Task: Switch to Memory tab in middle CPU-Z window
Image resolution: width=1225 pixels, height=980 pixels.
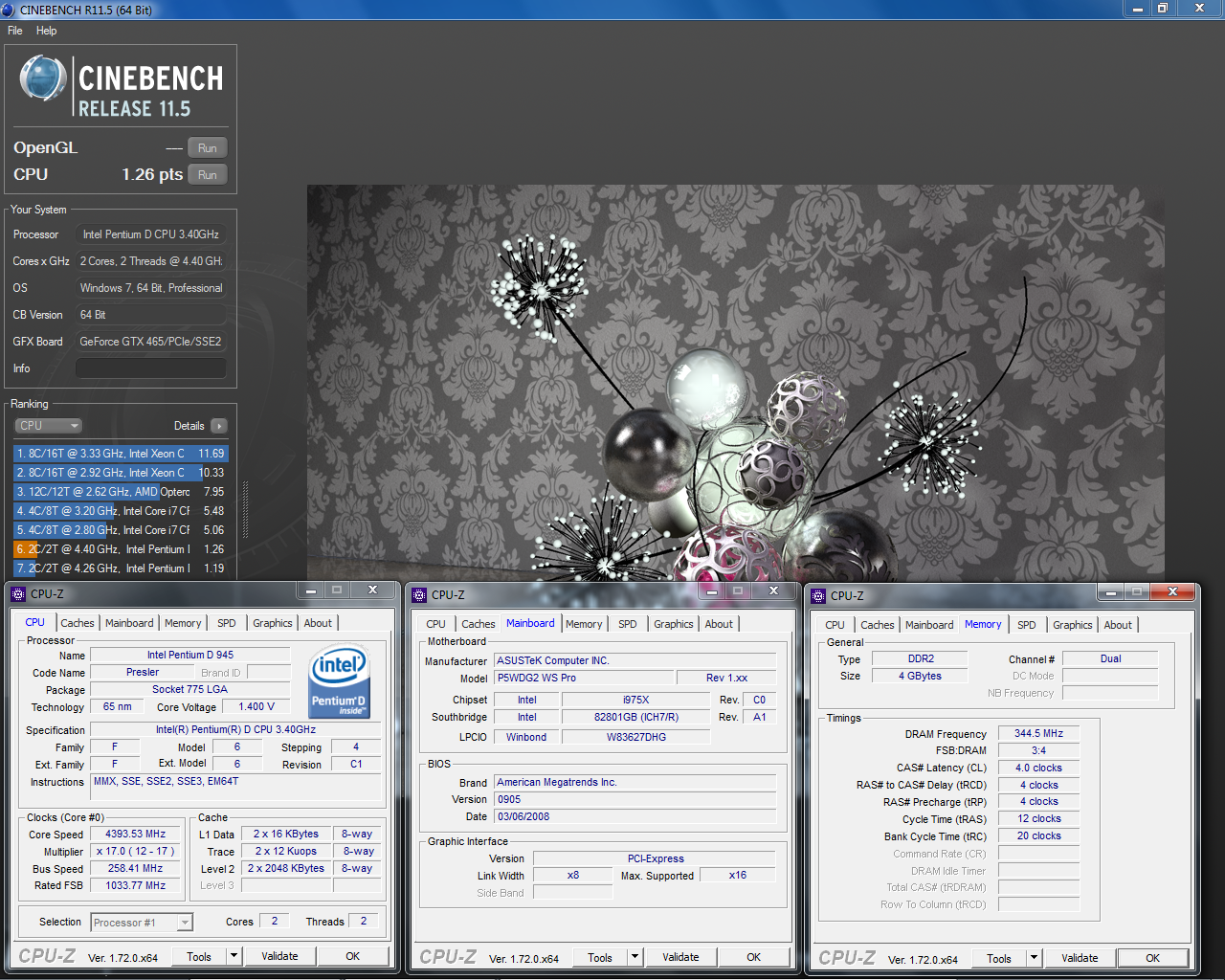Action: [584, 624]
